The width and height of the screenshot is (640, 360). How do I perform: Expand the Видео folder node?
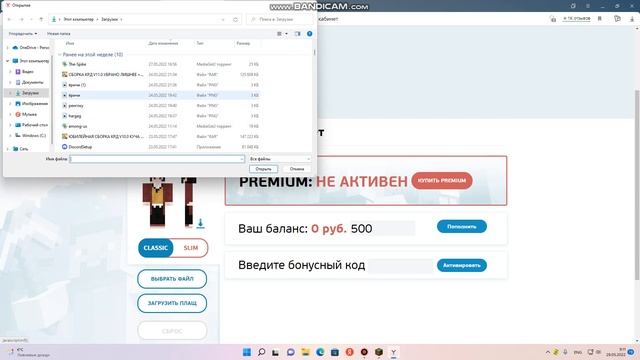click(11, 71)
